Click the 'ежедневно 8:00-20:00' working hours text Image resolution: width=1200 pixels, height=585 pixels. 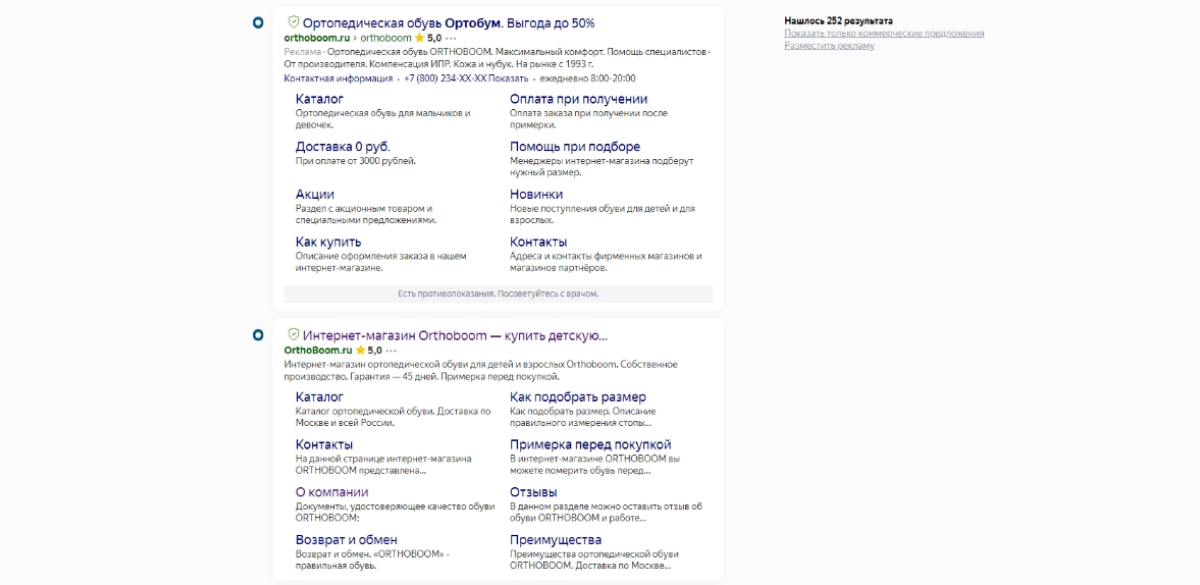(587, 78)
